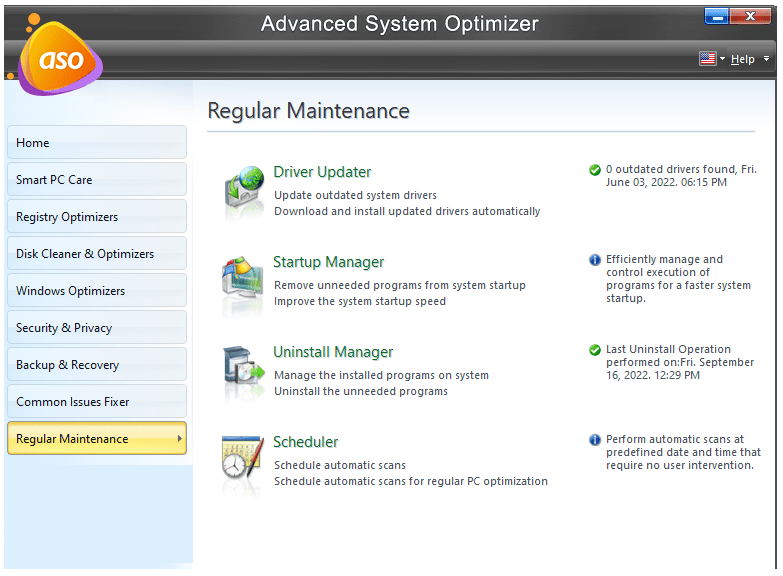Click the US flag language icon

(x=707, y=58)
